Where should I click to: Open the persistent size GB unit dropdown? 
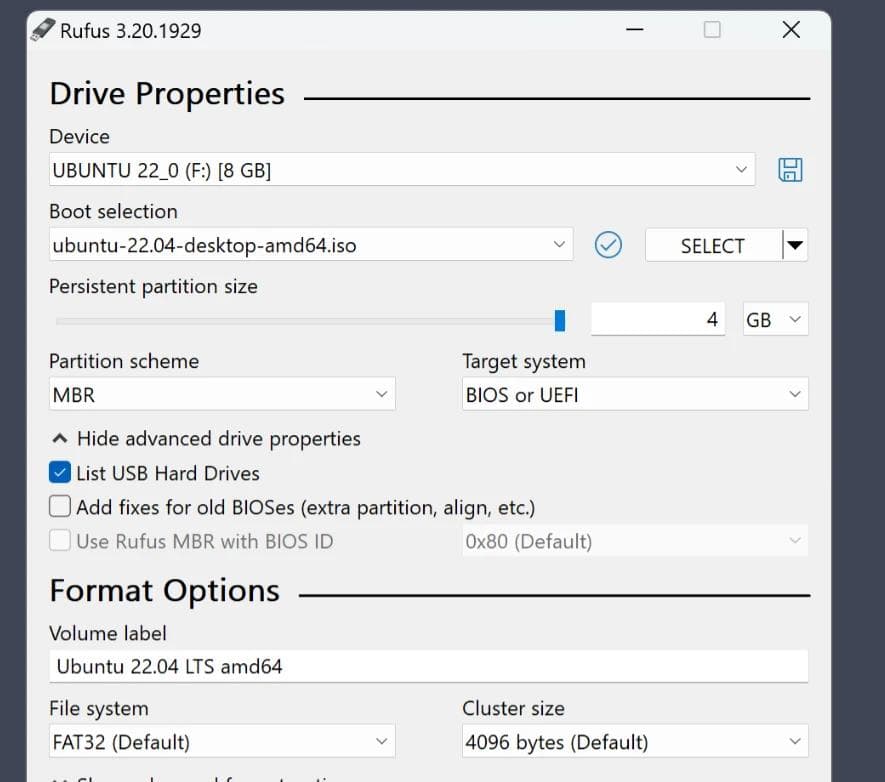(775, 319)
